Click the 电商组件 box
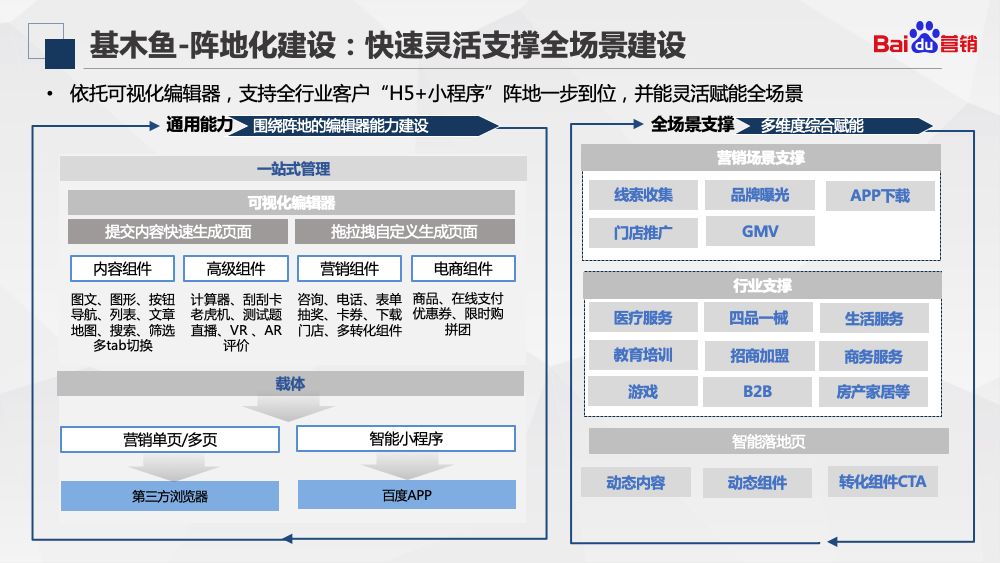Image resolution: width=1000 pixels, height=563 pixels. (x=463, y=269)
